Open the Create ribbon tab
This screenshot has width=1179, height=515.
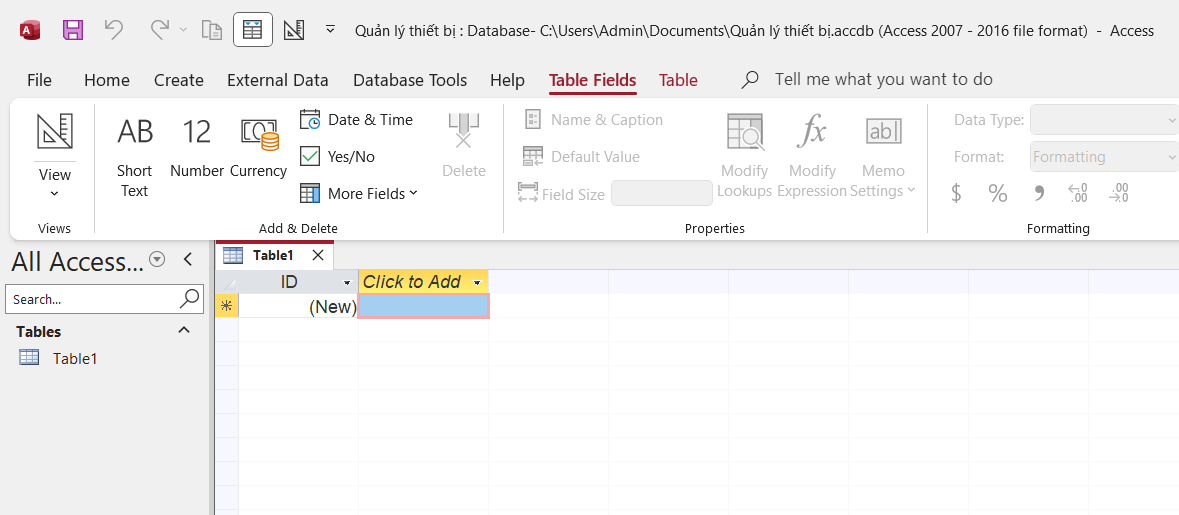click(179, 80)
